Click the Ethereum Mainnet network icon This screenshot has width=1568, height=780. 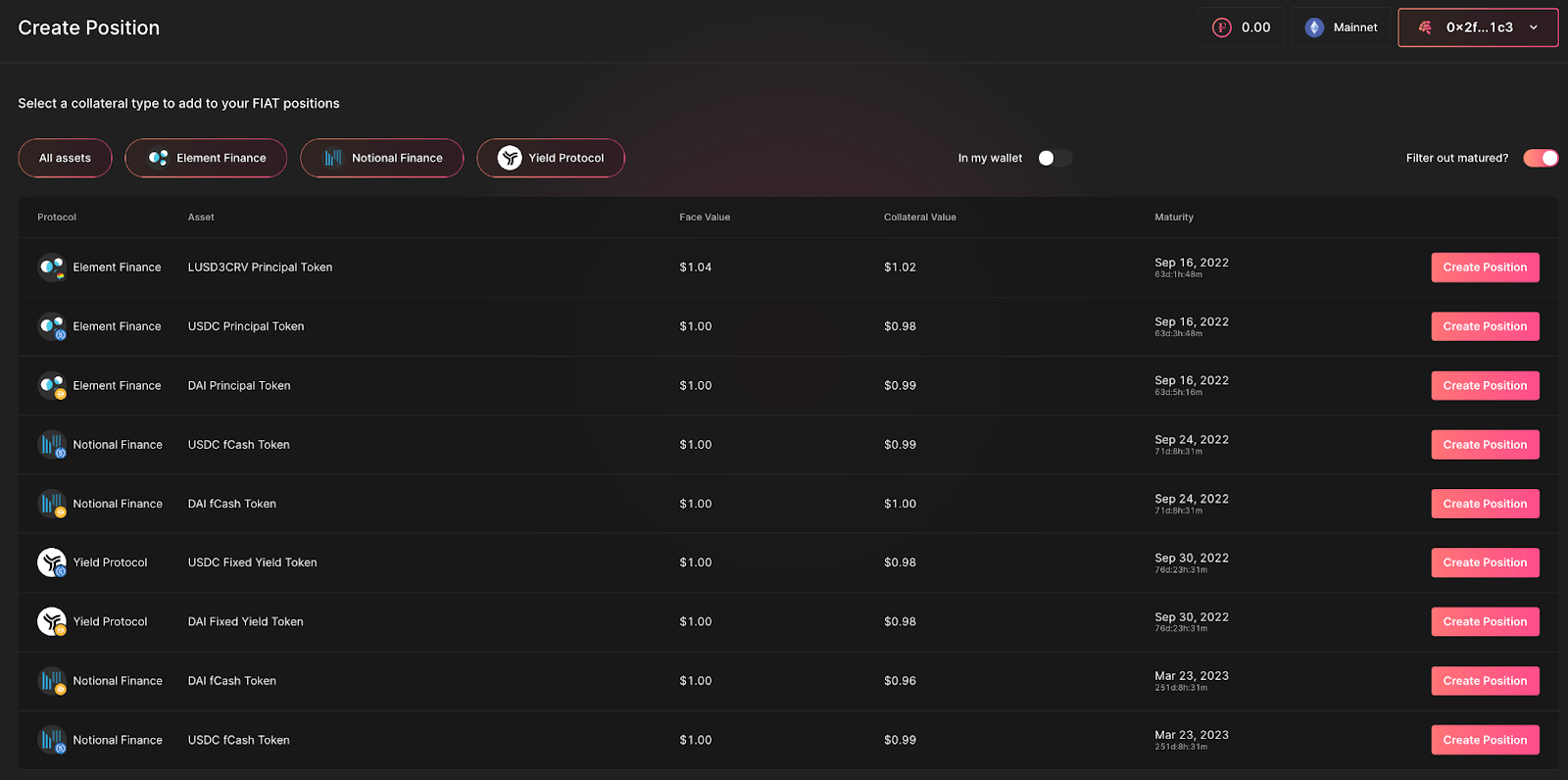pos(1314,27)
